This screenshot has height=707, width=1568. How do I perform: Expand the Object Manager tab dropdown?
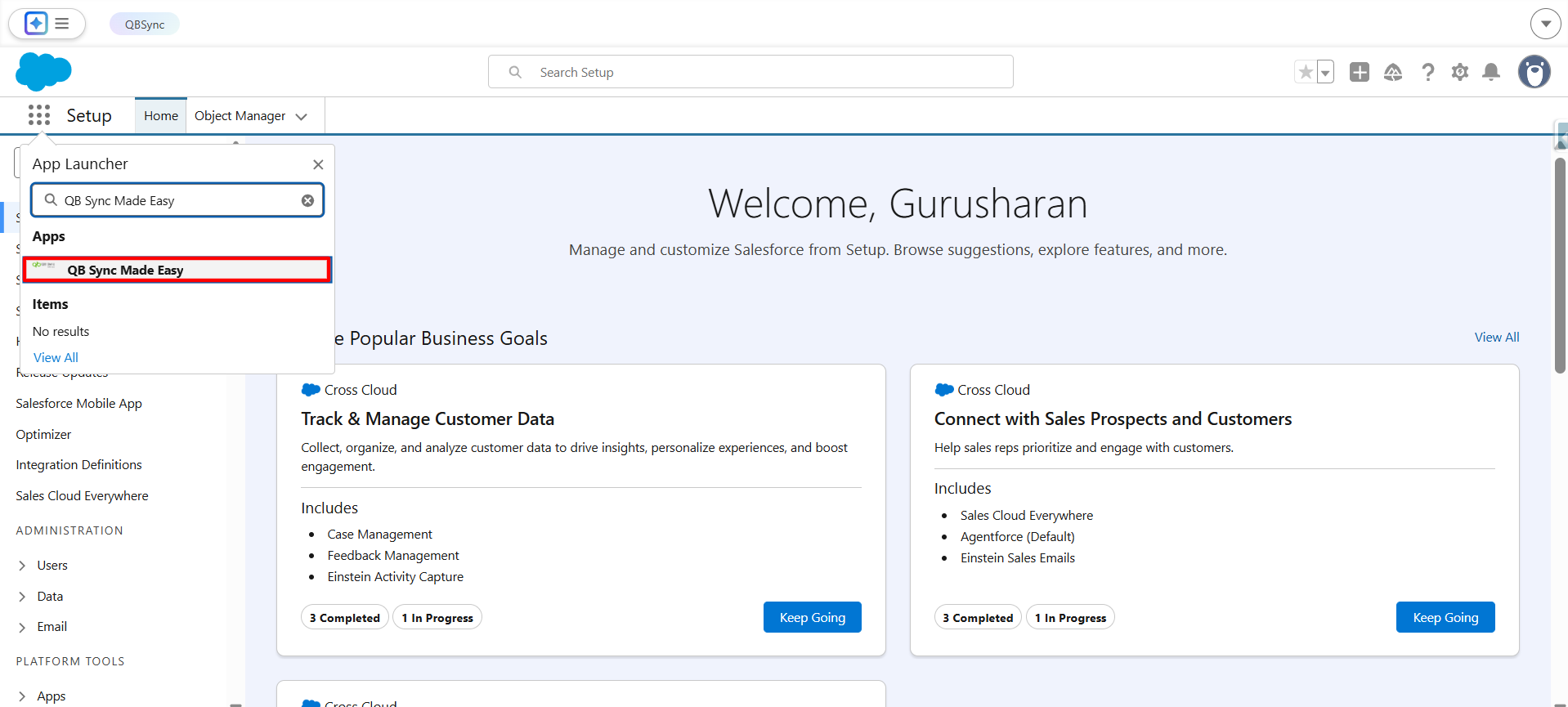(302, 116)
